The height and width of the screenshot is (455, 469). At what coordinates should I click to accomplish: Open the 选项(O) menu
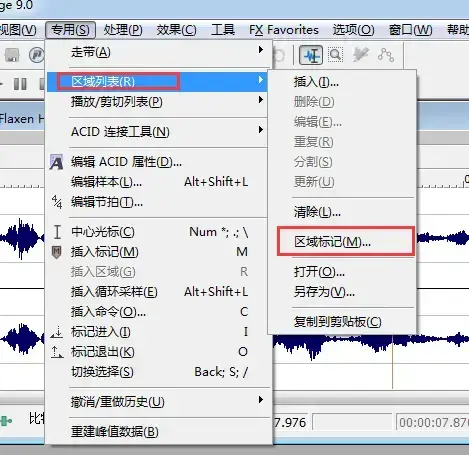click(x=353, y=30)
